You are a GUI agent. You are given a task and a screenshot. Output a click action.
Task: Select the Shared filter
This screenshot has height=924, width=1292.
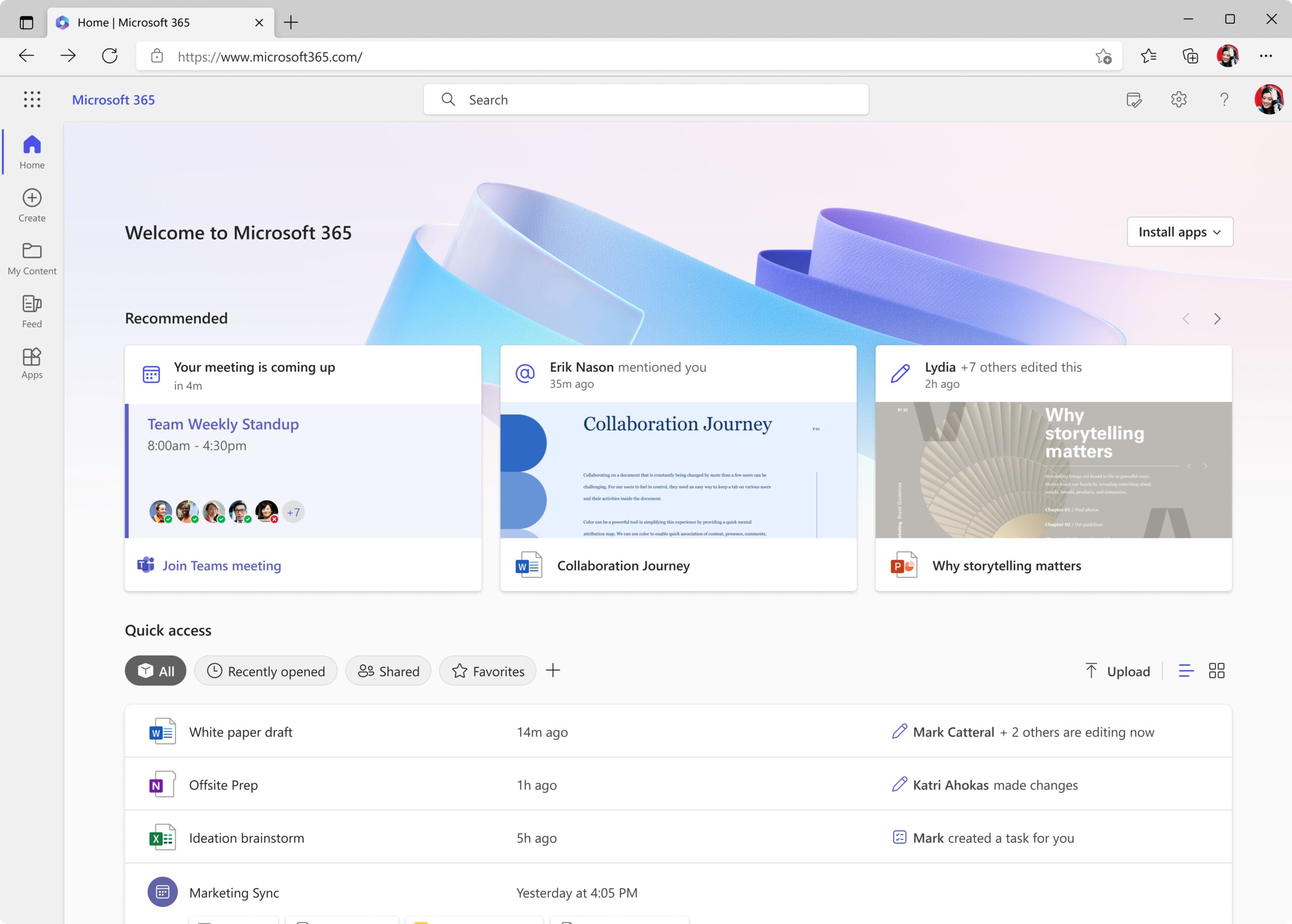[388, 671]
